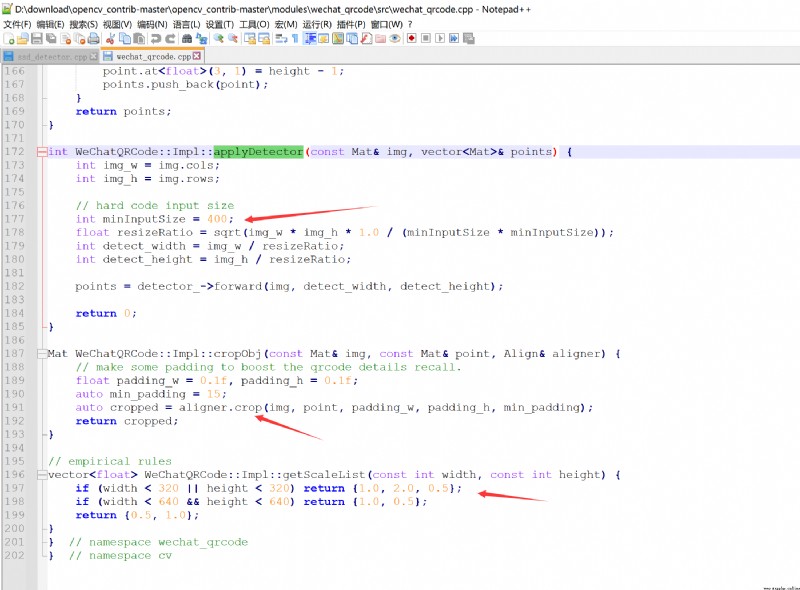Click the Close document toolbar icon

[x=65, y=39]
